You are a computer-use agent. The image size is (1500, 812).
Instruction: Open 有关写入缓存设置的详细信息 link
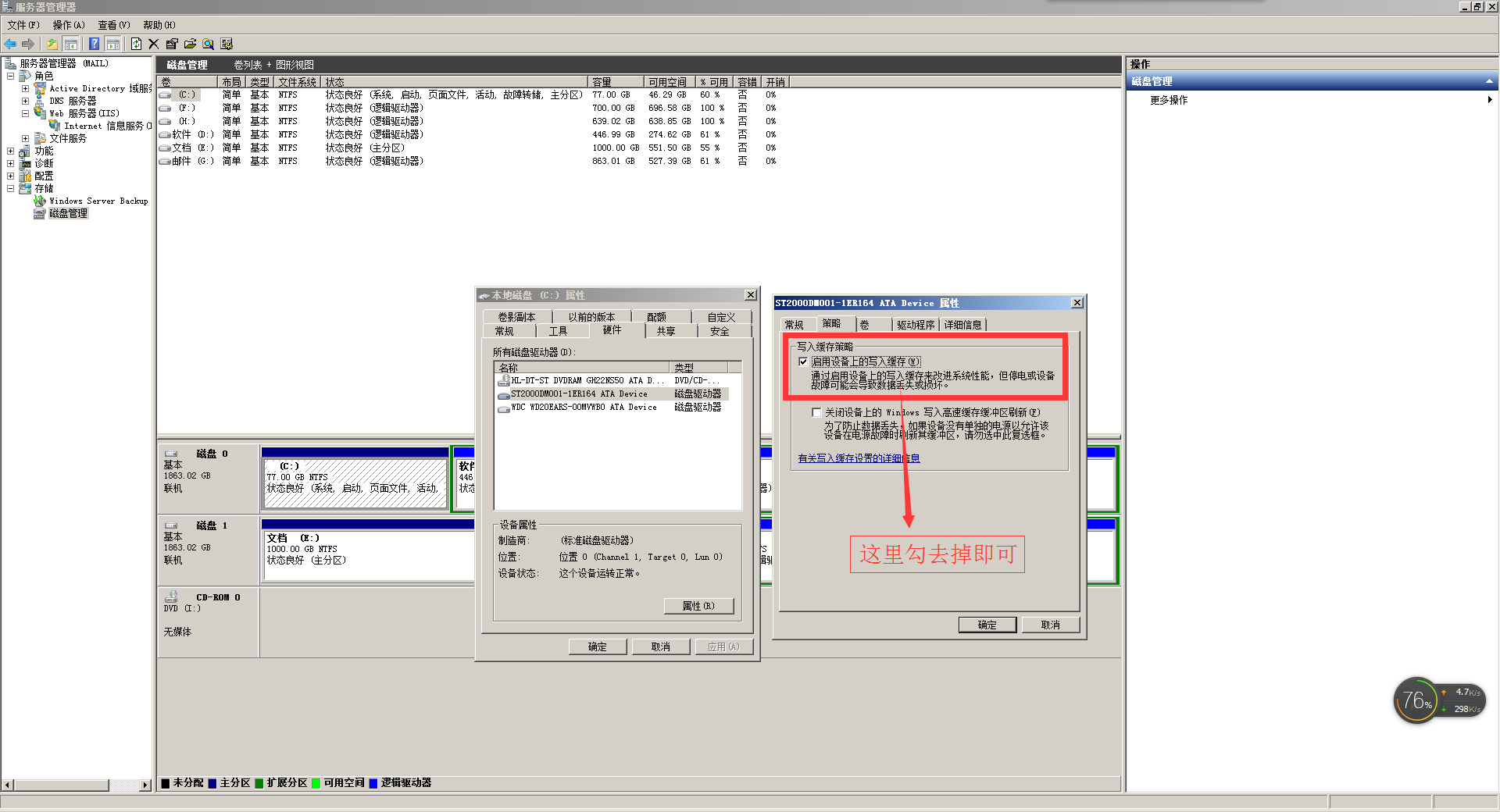pyautogui.click(x=859, y=458)
